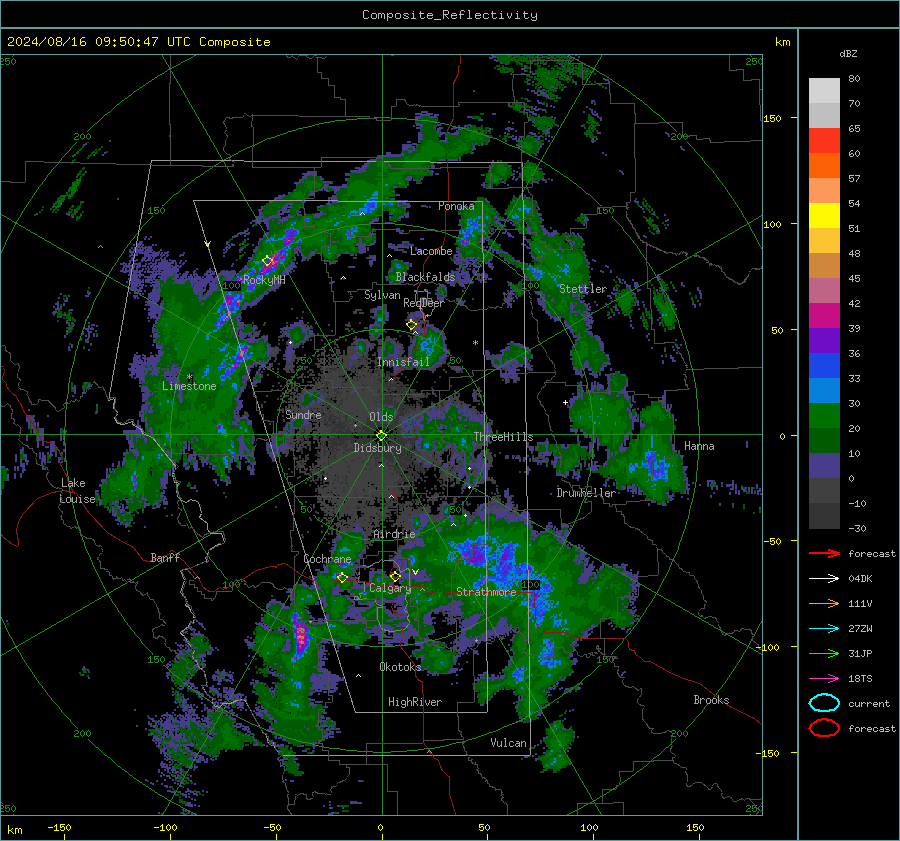Pick the purple 36–39 dBZ swatch

click(x=824, y=340)
